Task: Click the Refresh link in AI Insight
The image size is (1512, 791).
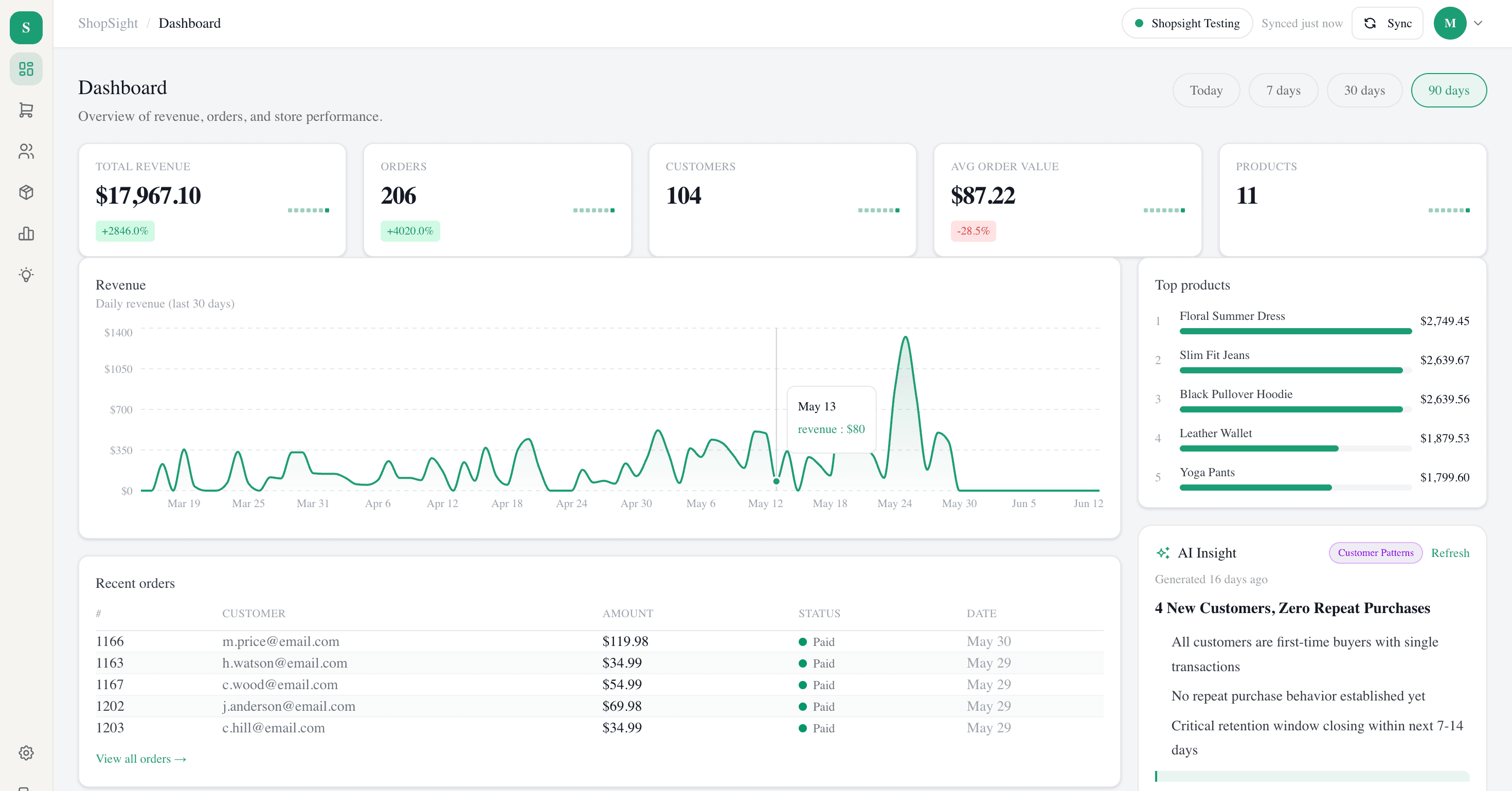Action: point(1450,553)
